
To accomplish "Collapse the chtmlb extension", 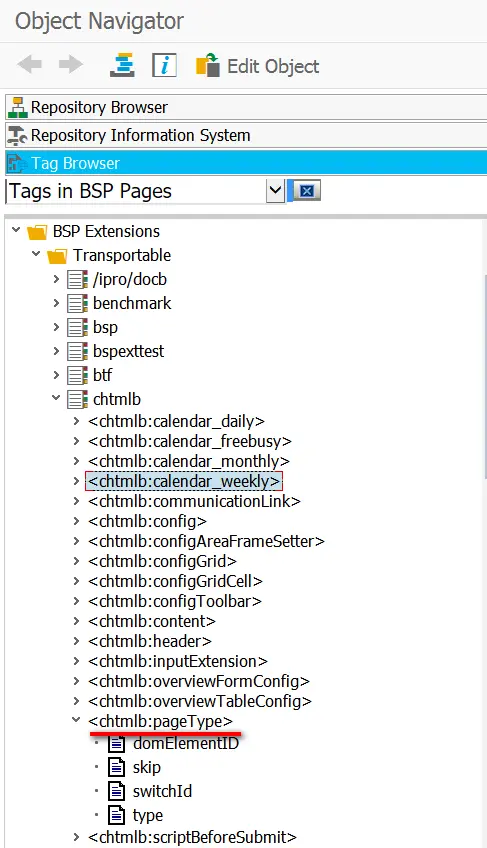I will tap(56, 398).
